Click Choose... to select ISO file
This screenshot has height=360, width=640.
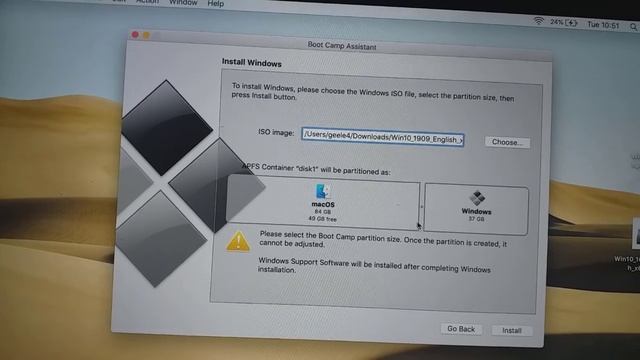pyautogui.click(x=507, y=142)
